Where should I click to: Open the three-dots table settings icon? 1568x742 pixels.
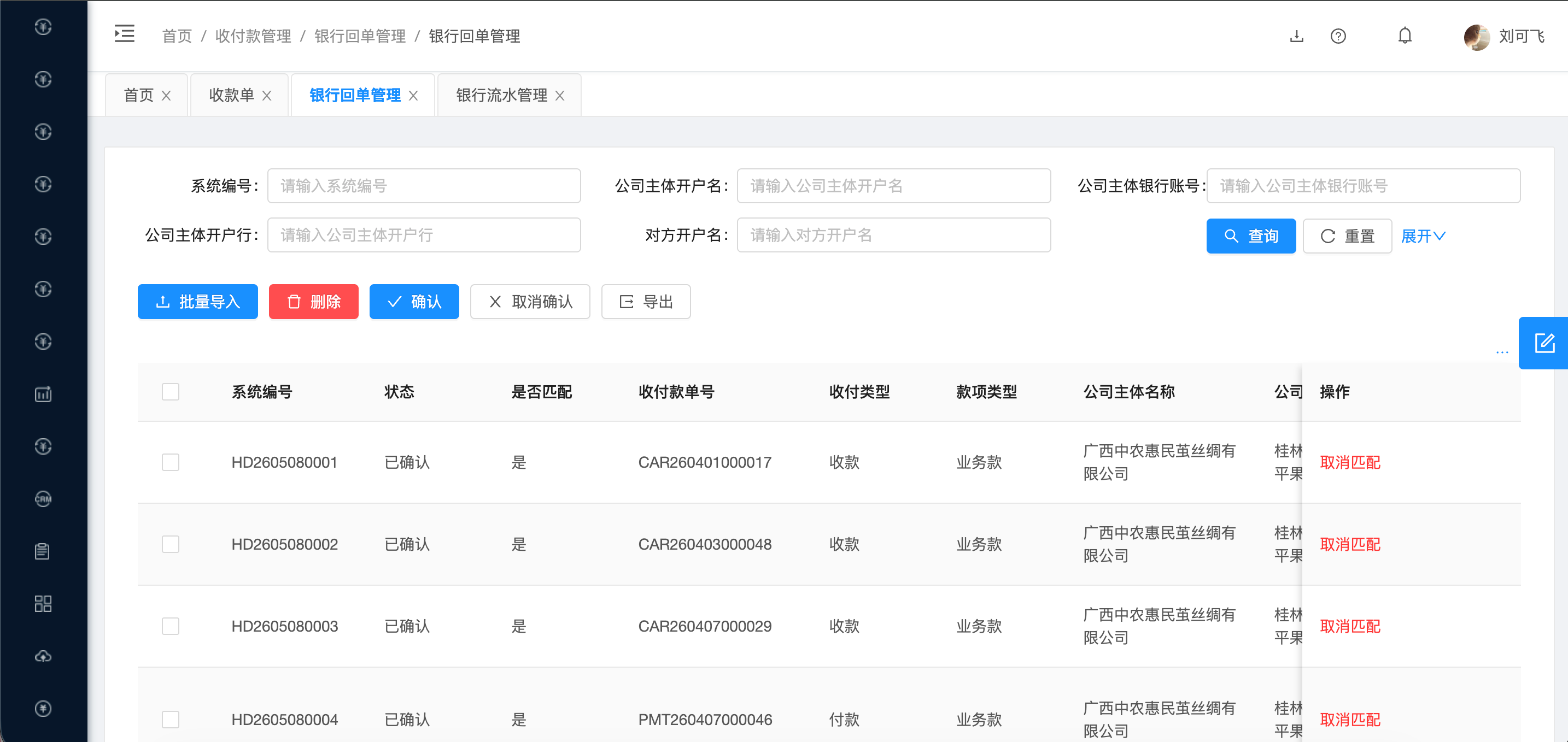(1502, 352)
